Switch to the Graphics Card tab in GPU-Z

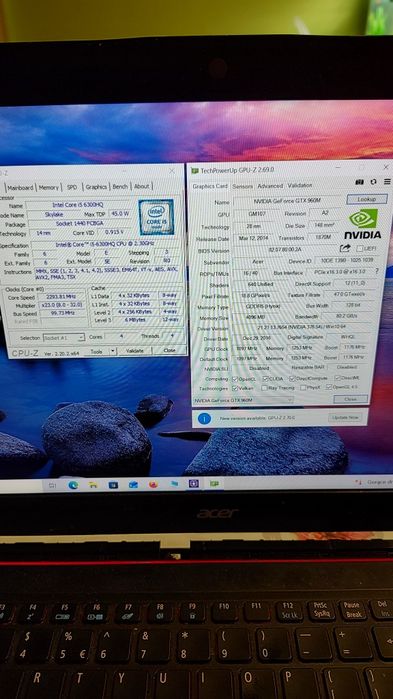point(210,186)
